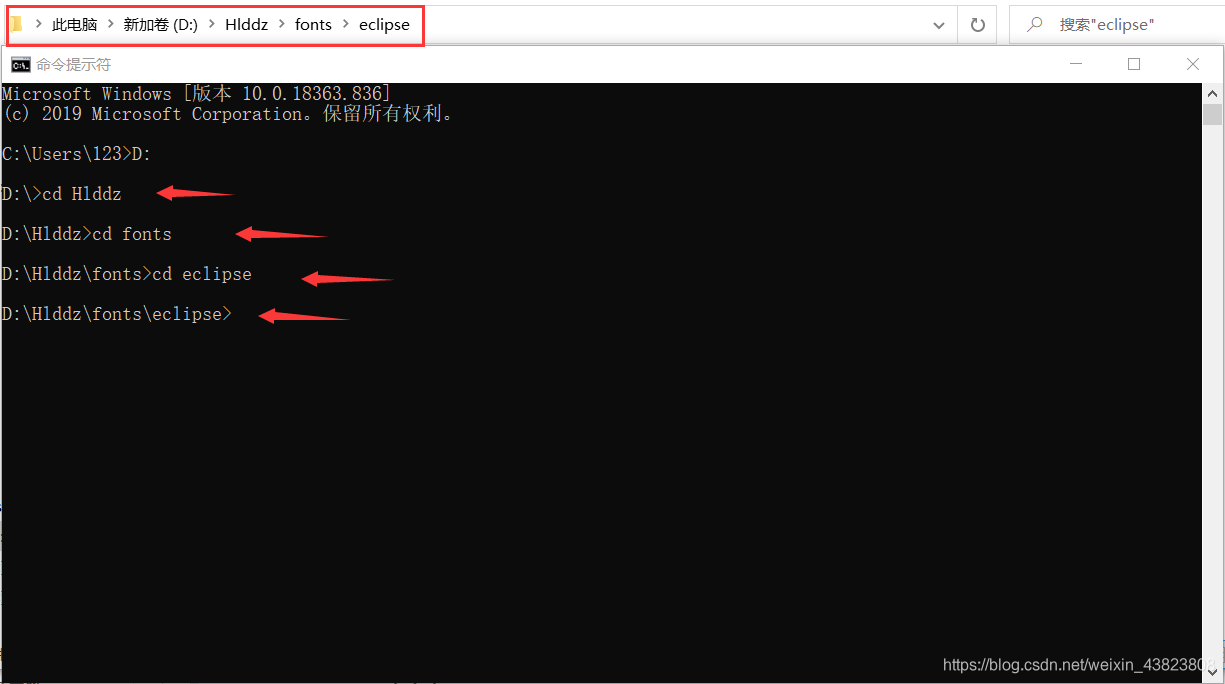Select Hlddz folder in breadcrumb
The width and height of the screenshot is (1225, 684).
246,25
